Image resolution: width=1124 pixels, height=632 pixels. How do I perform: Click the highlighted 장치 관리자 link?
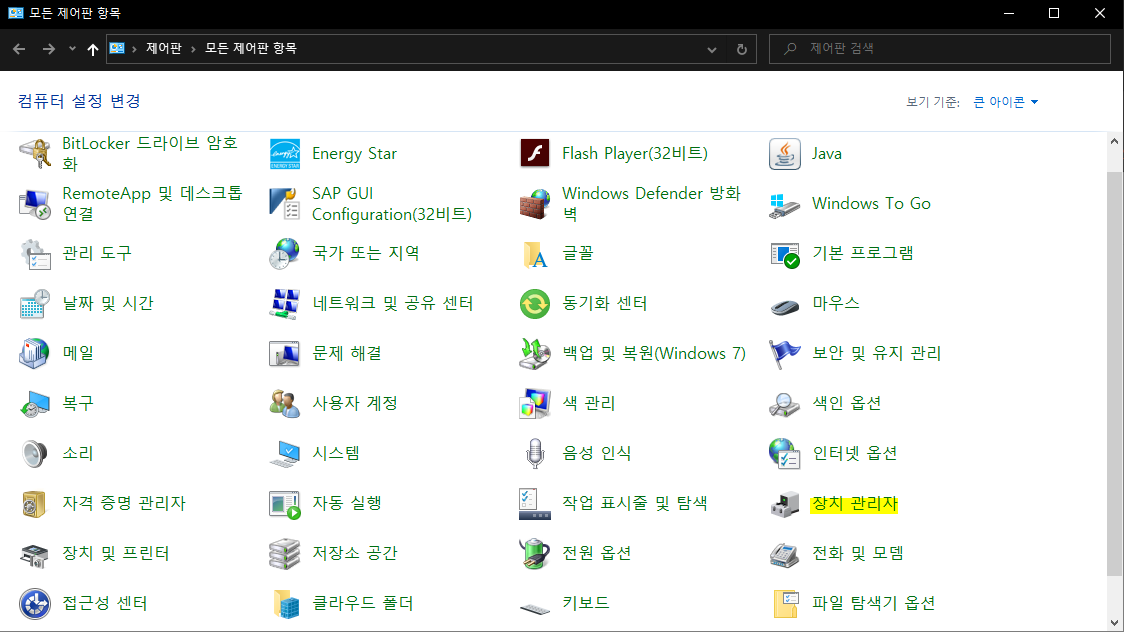pyautogui.click(x=854, y=504)
